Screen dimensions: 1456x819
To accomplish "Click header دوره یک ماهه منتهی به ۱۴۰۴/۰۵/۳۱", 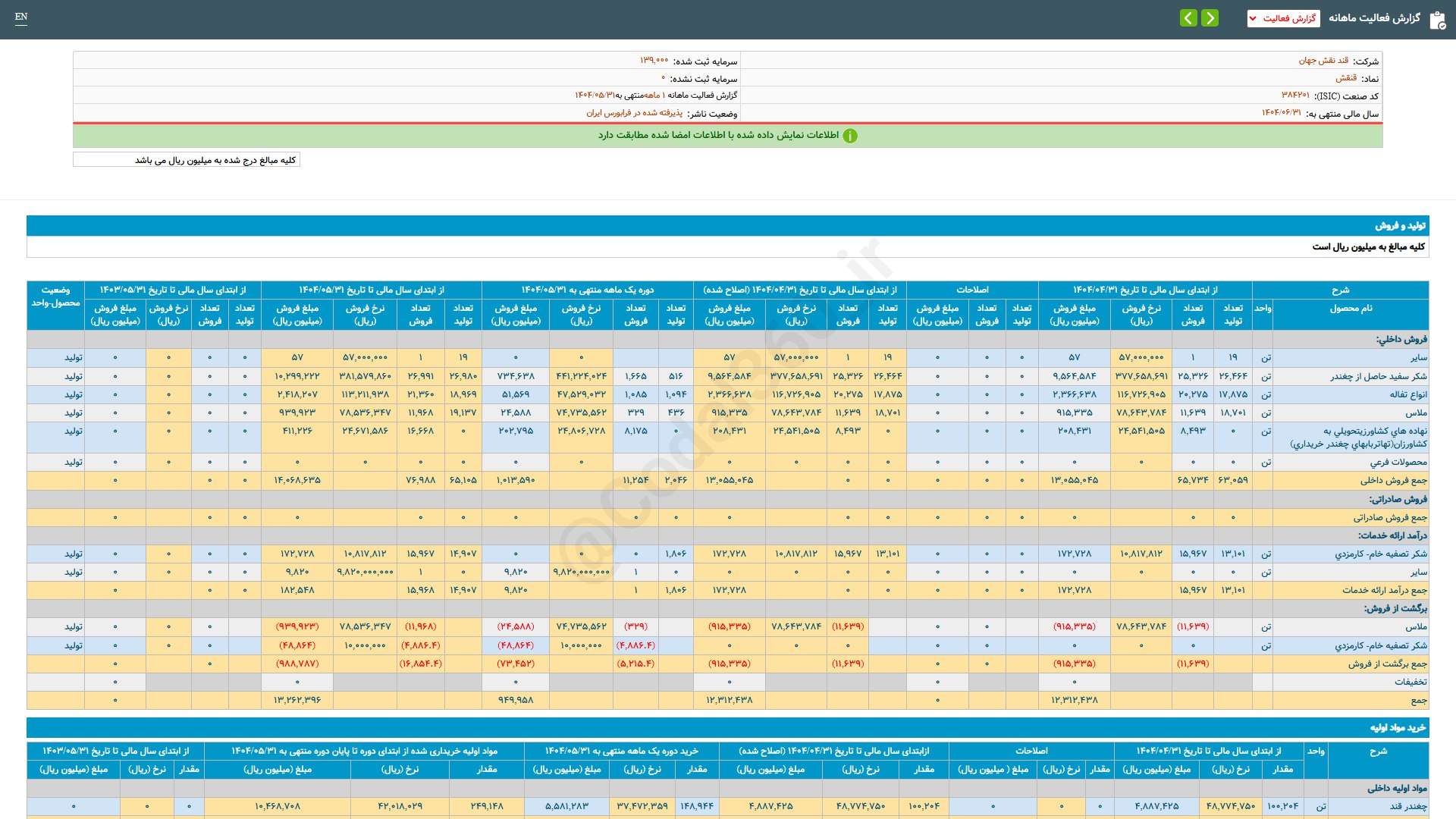I will click(x=587, y=290).
